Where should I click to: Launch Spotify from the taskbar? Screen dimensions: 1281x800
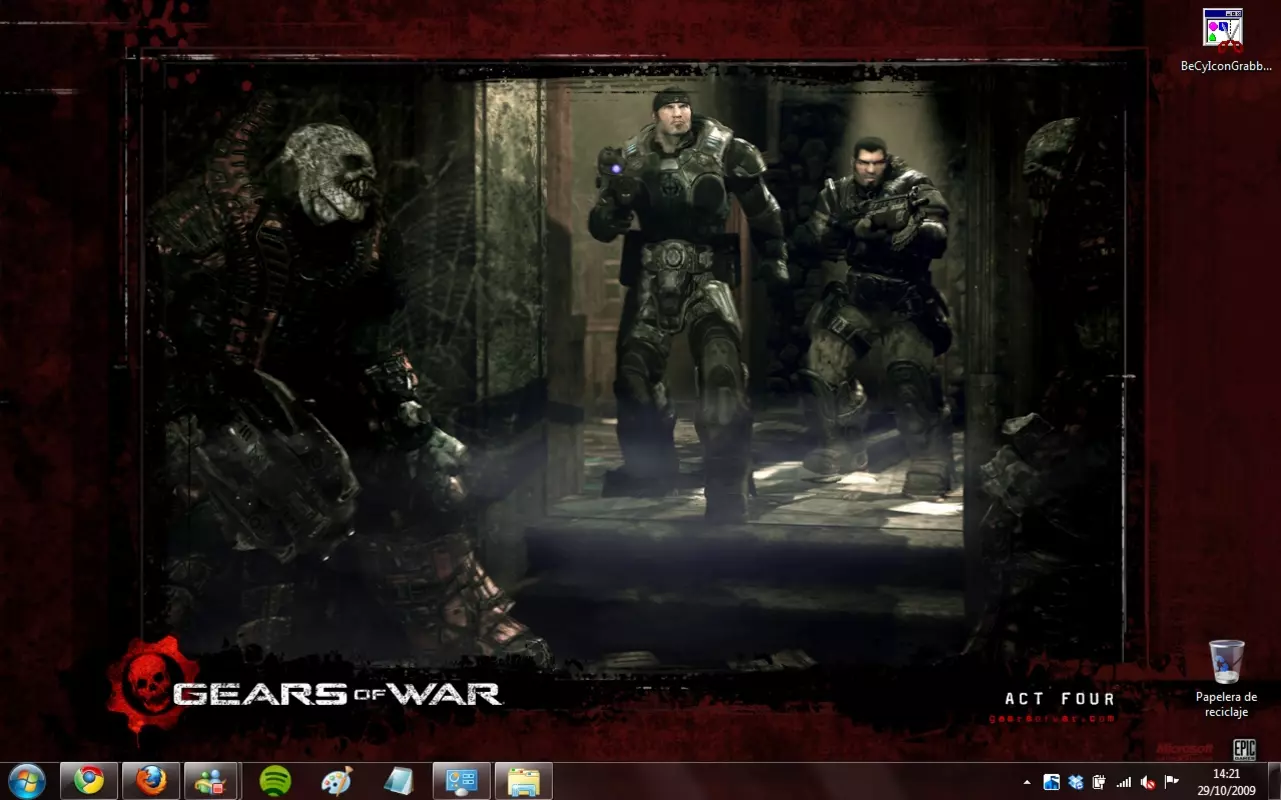pos(275,780)
